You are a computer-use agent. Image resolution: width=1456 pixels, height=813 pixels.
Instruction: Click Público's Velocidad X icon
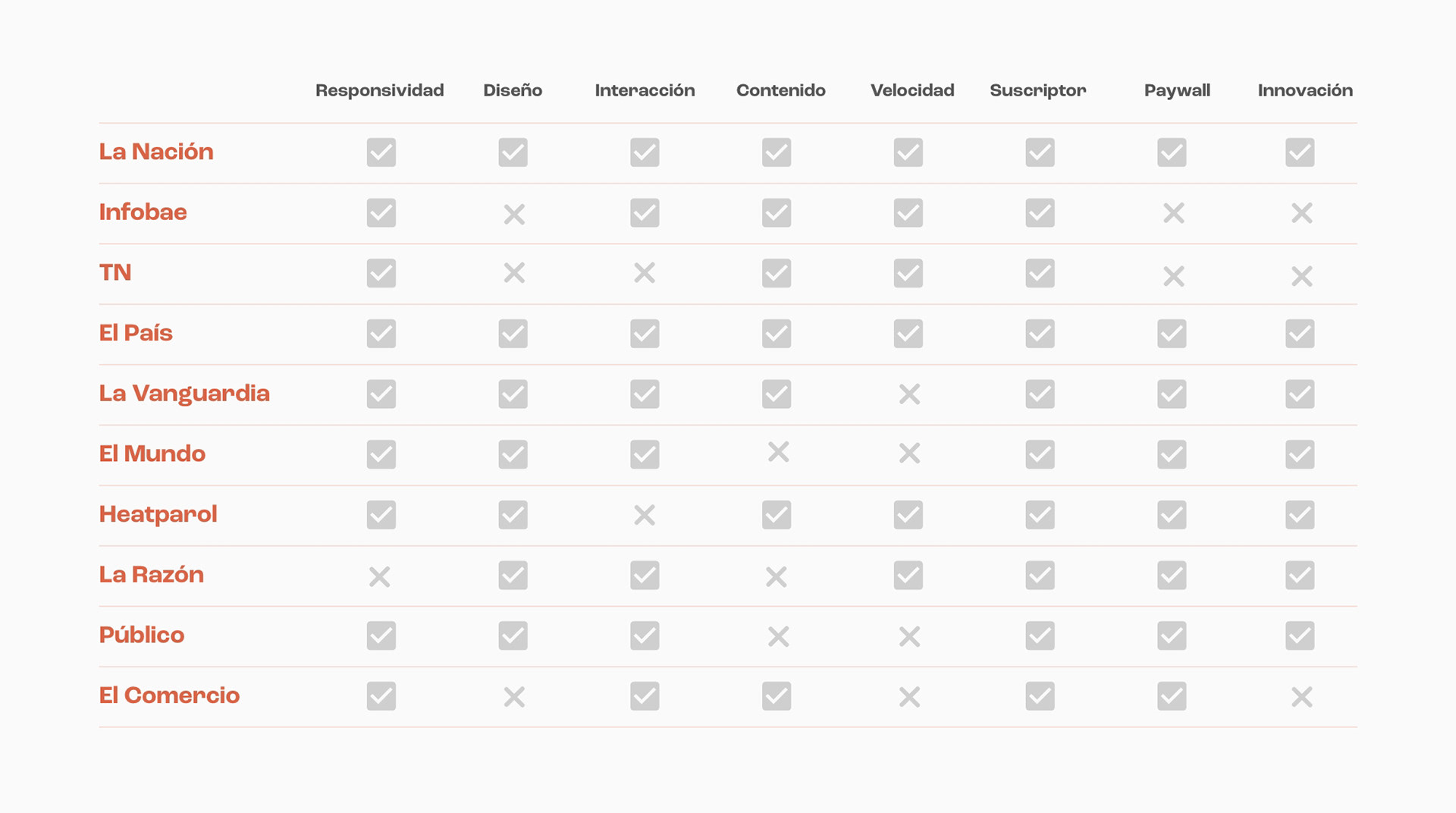click(x=909, y=636)
